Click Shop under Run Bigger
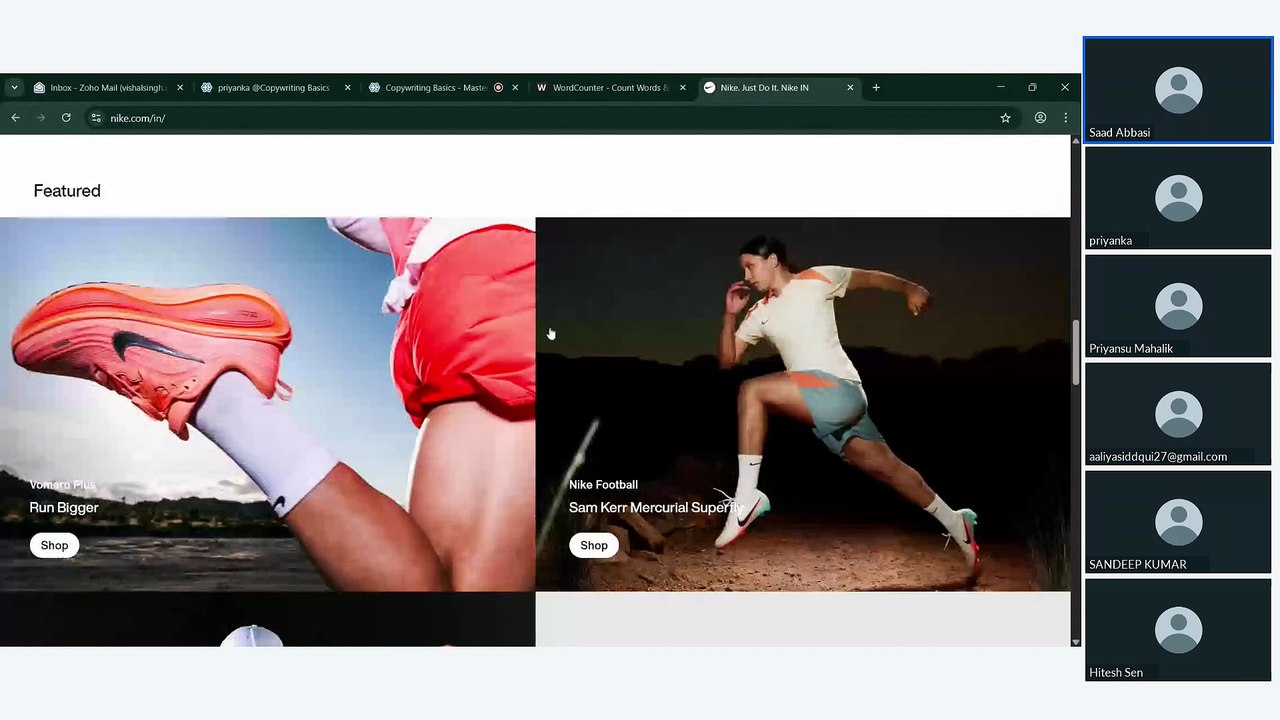The width and height of the screenshot is (1280, 720). (54, 545)
